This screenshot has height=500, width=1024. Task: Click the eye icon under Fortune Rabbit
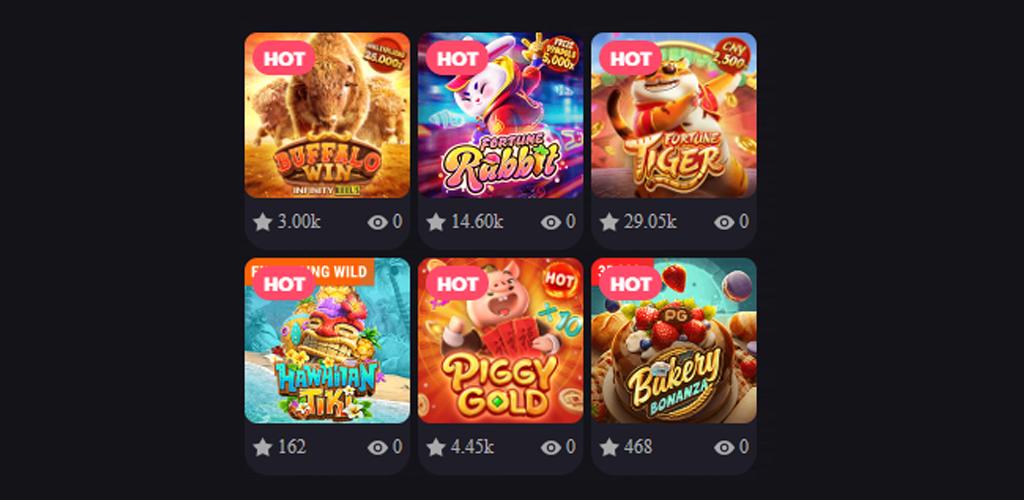(551, 223)
